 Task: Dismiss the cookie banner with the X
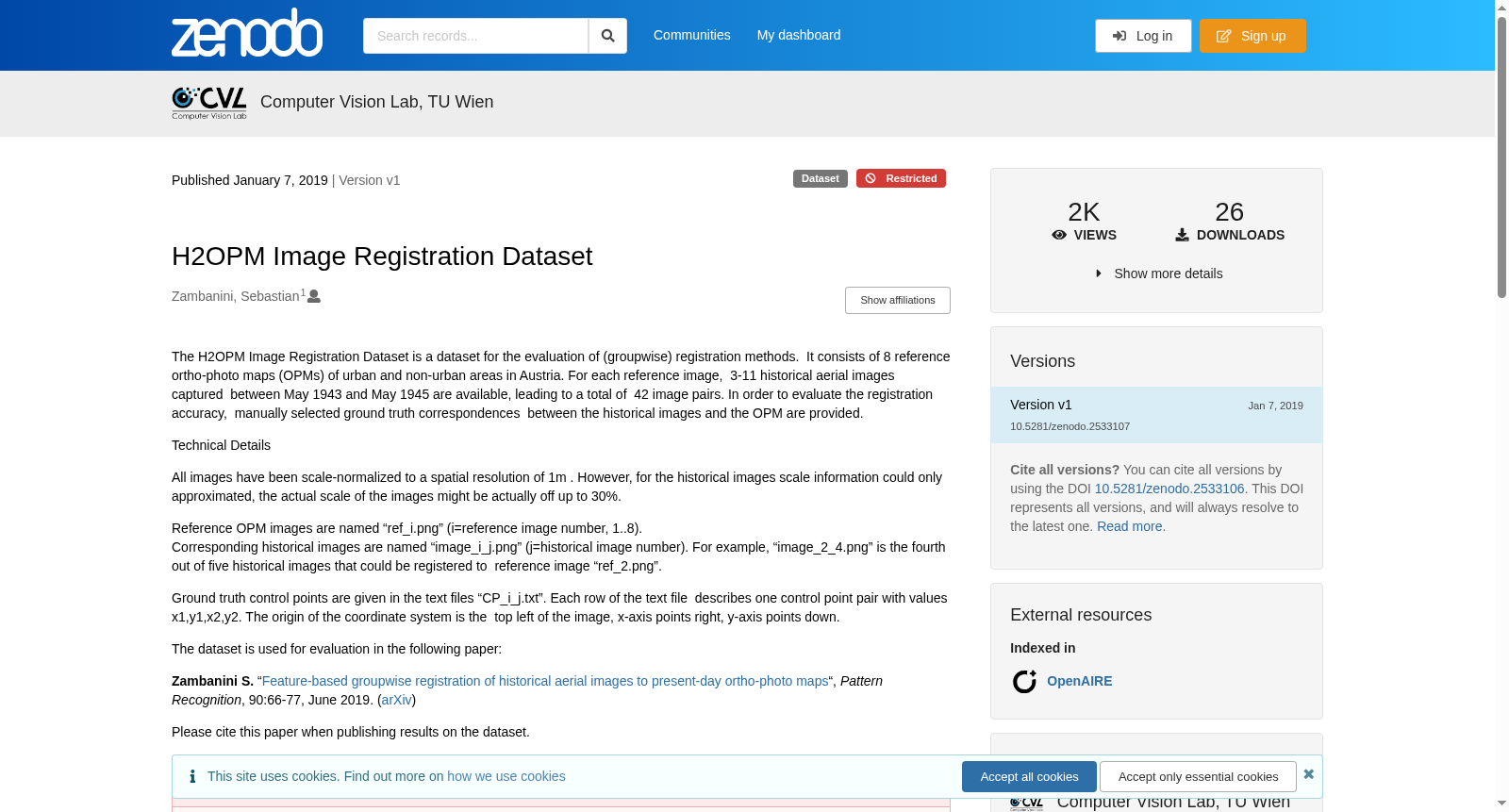(x=1308, y=774)
